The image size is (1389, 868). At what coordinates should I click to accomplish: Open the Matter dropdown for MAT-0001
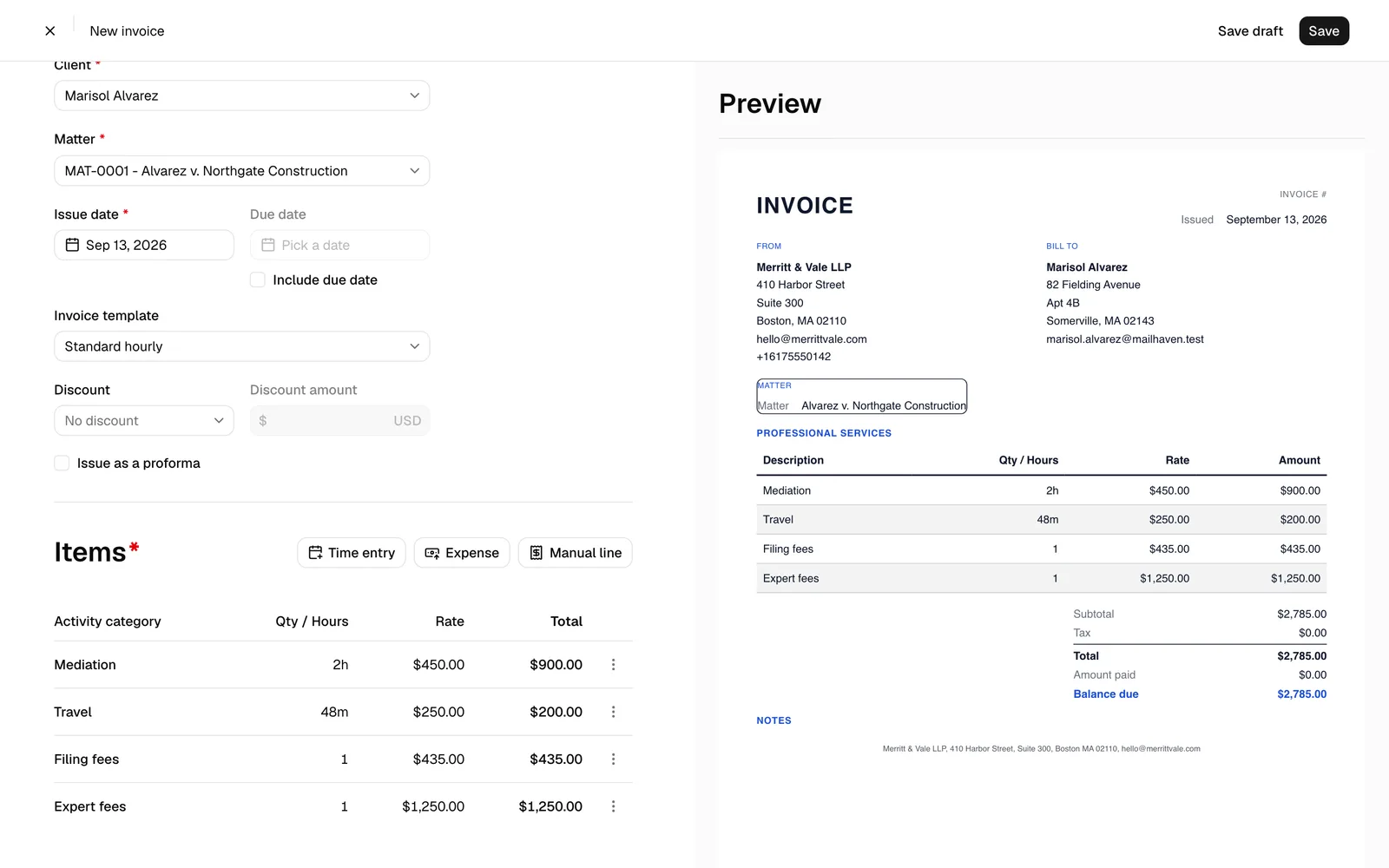click(x=241, y=171)
